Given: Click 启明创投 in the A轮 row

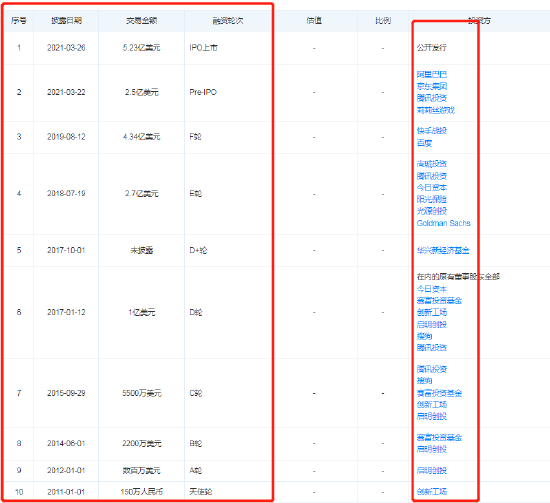Looking at the screenshot, I should (x=431, y=470).
